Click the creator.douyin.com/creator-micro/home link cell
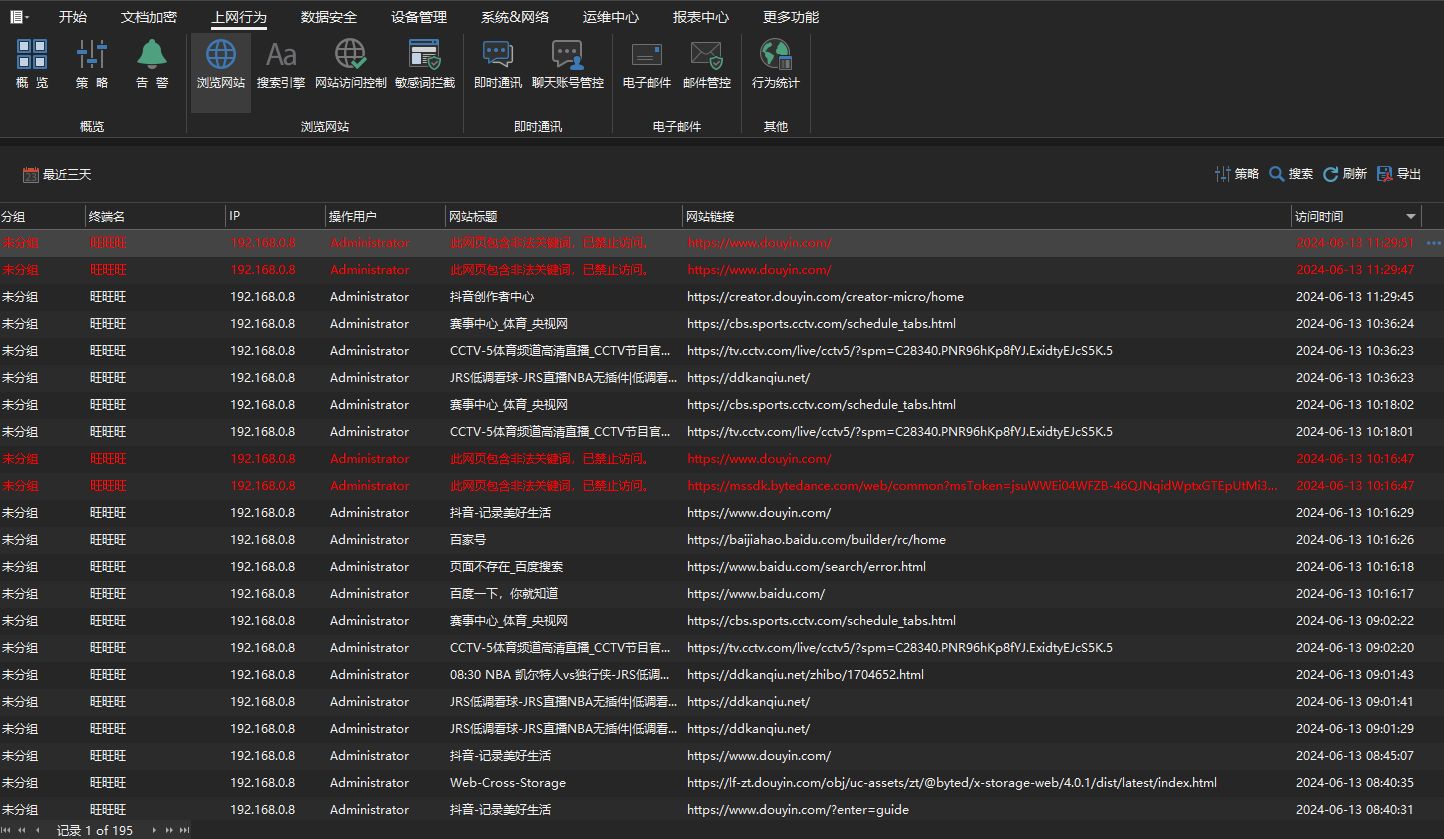This screenshot has width=1444, height=839. (x=825, y=297)
